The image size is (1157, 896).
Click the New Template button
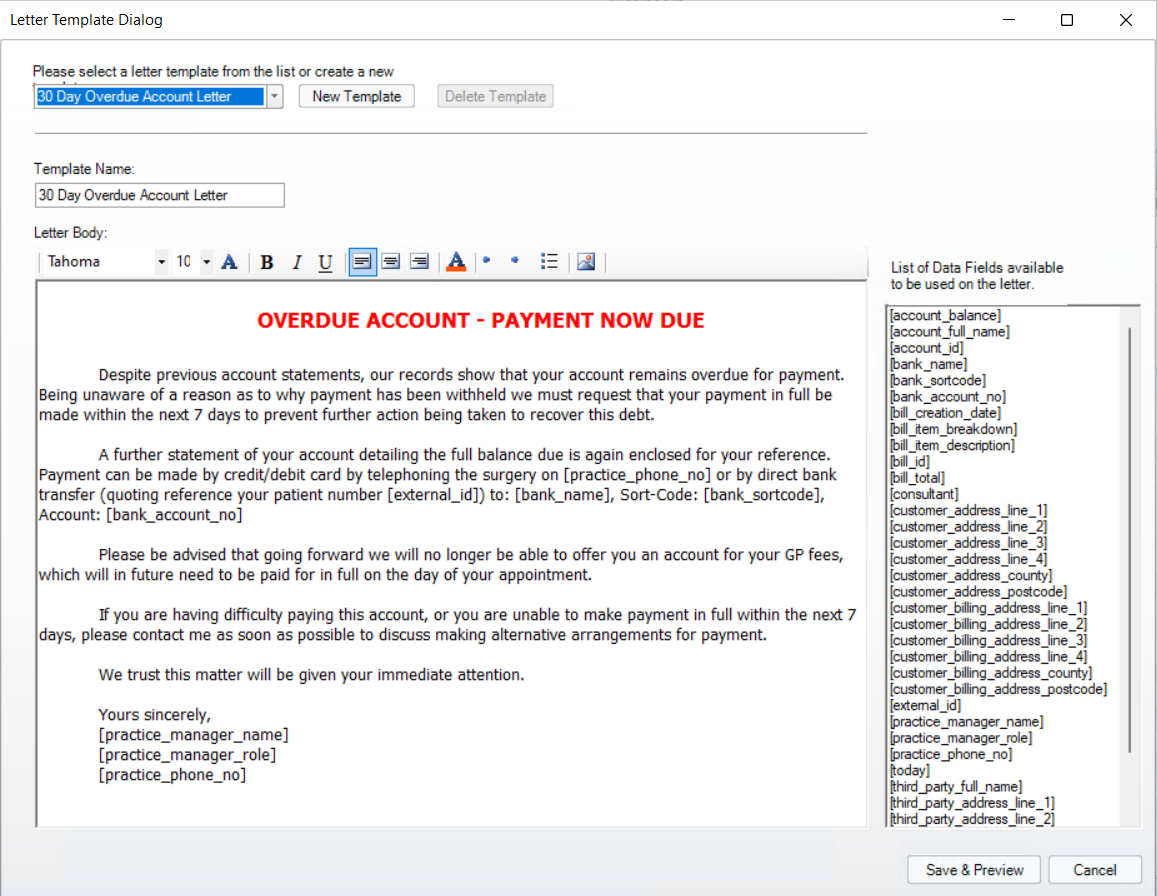coord(357,97)
